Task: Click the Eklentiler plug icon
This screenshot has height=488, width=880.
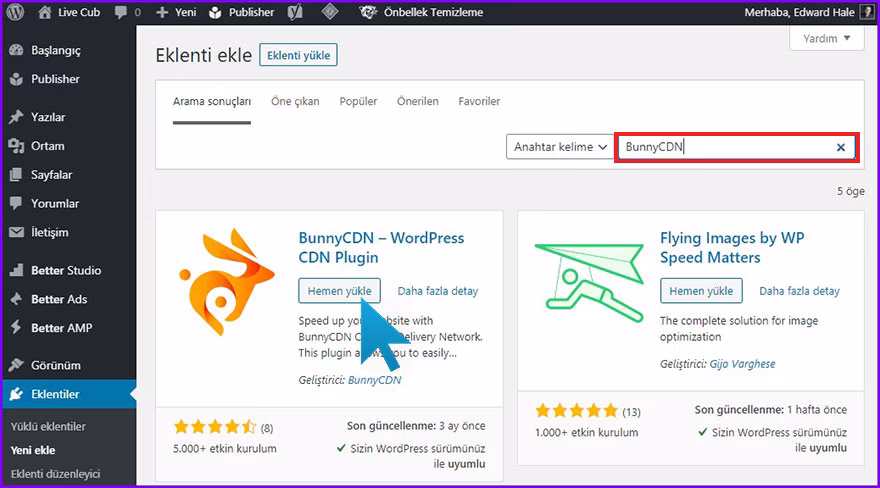Action: coord(16,394)
